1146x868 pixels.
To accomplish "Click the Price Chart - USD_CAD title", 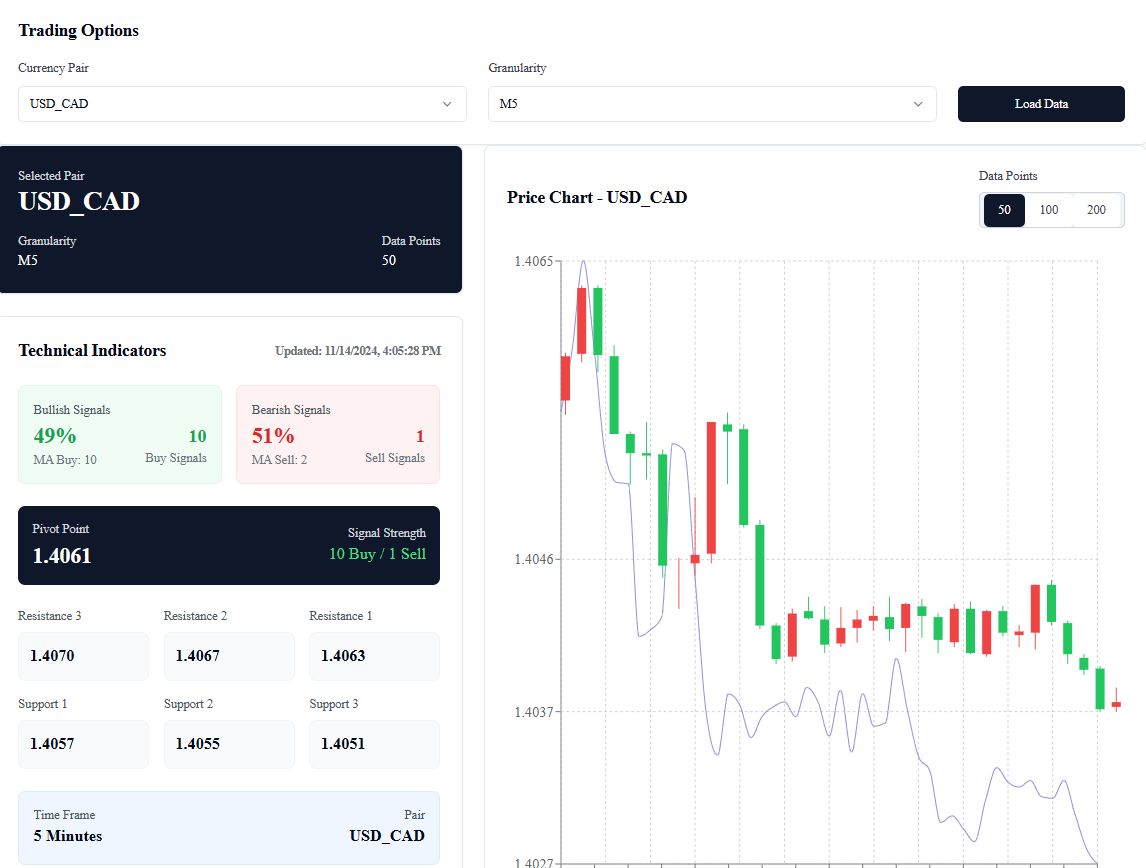I will pyautogui.click(x=597, y=197).
